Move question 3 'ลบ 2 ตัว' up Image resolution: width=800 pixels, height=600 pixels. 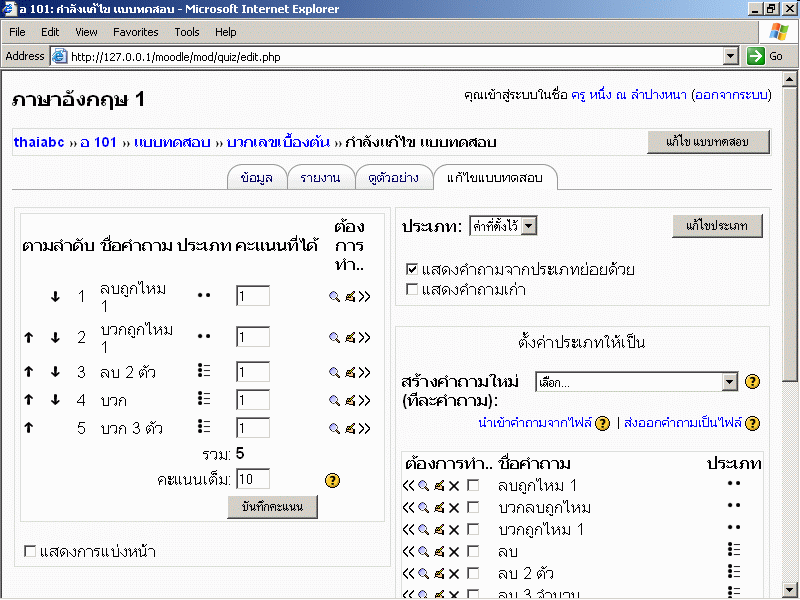29,371
